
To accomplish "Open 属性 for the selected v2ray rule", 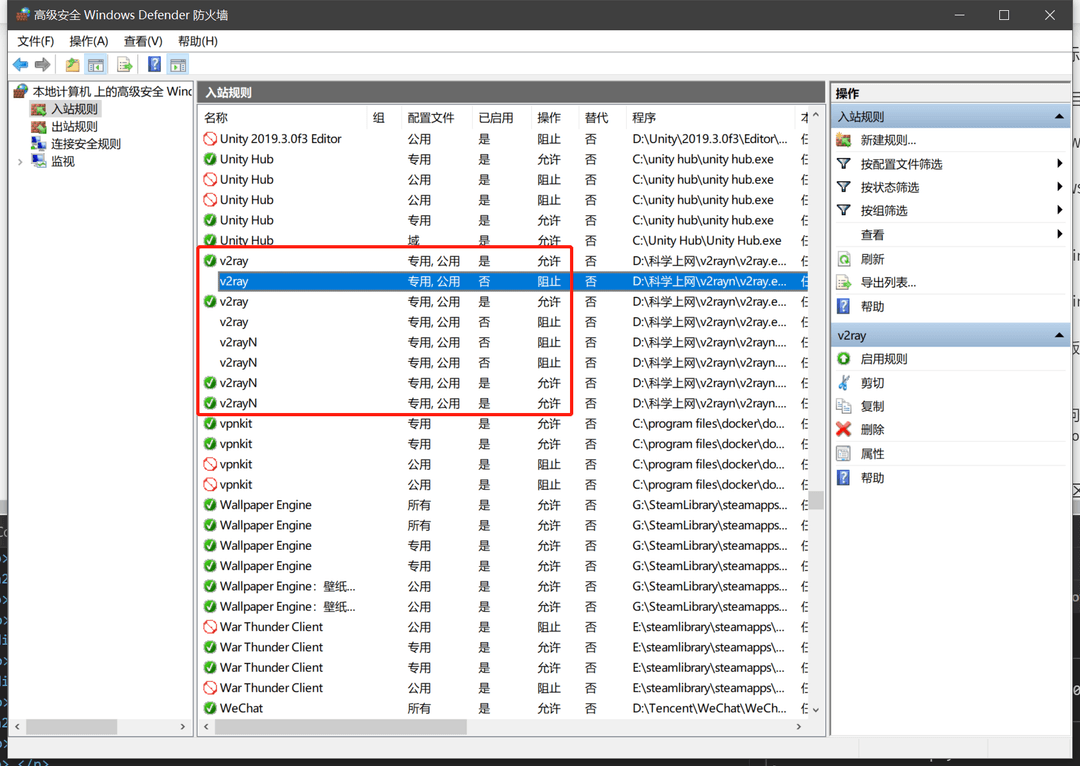I will (x=872, y=454).
